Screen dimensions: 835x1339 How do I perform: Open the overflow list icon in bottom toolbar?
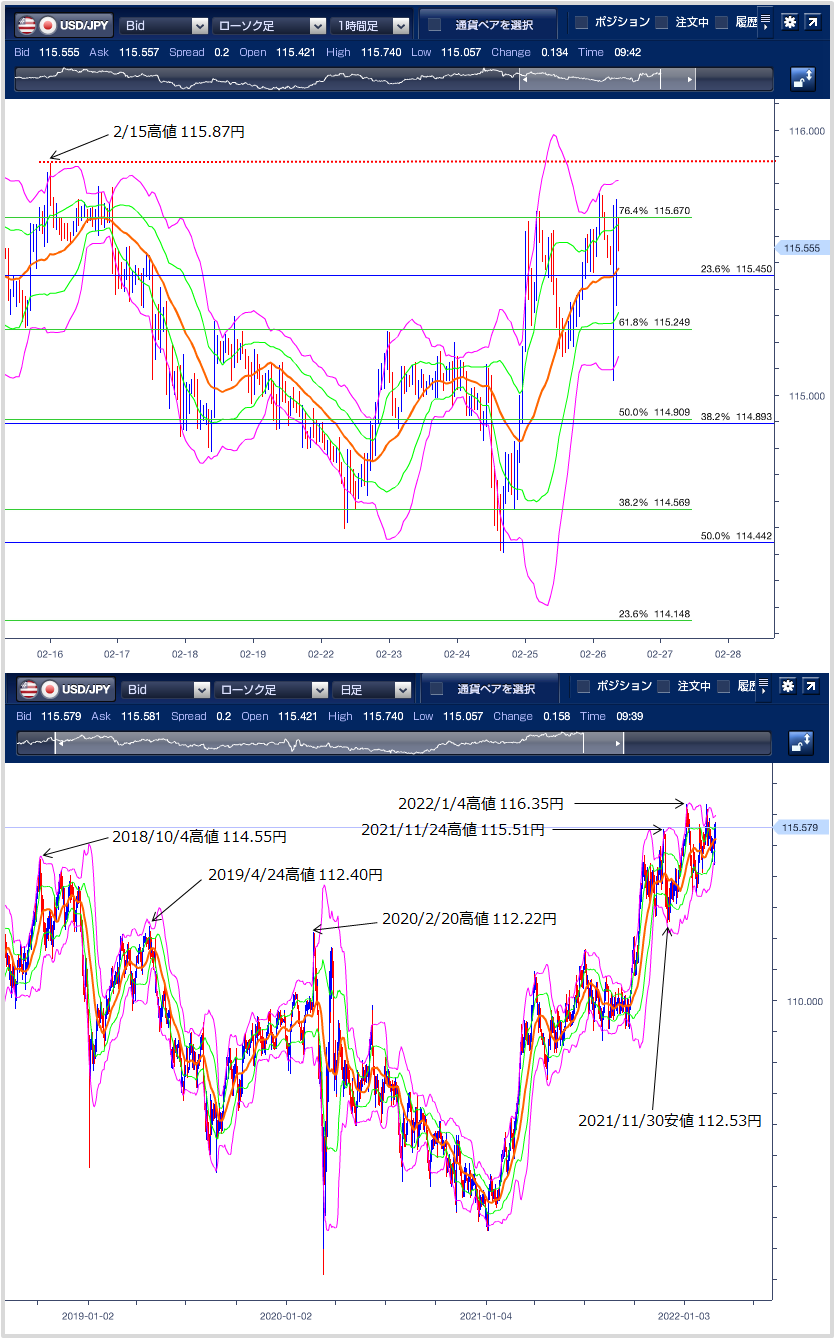point(765,687)
